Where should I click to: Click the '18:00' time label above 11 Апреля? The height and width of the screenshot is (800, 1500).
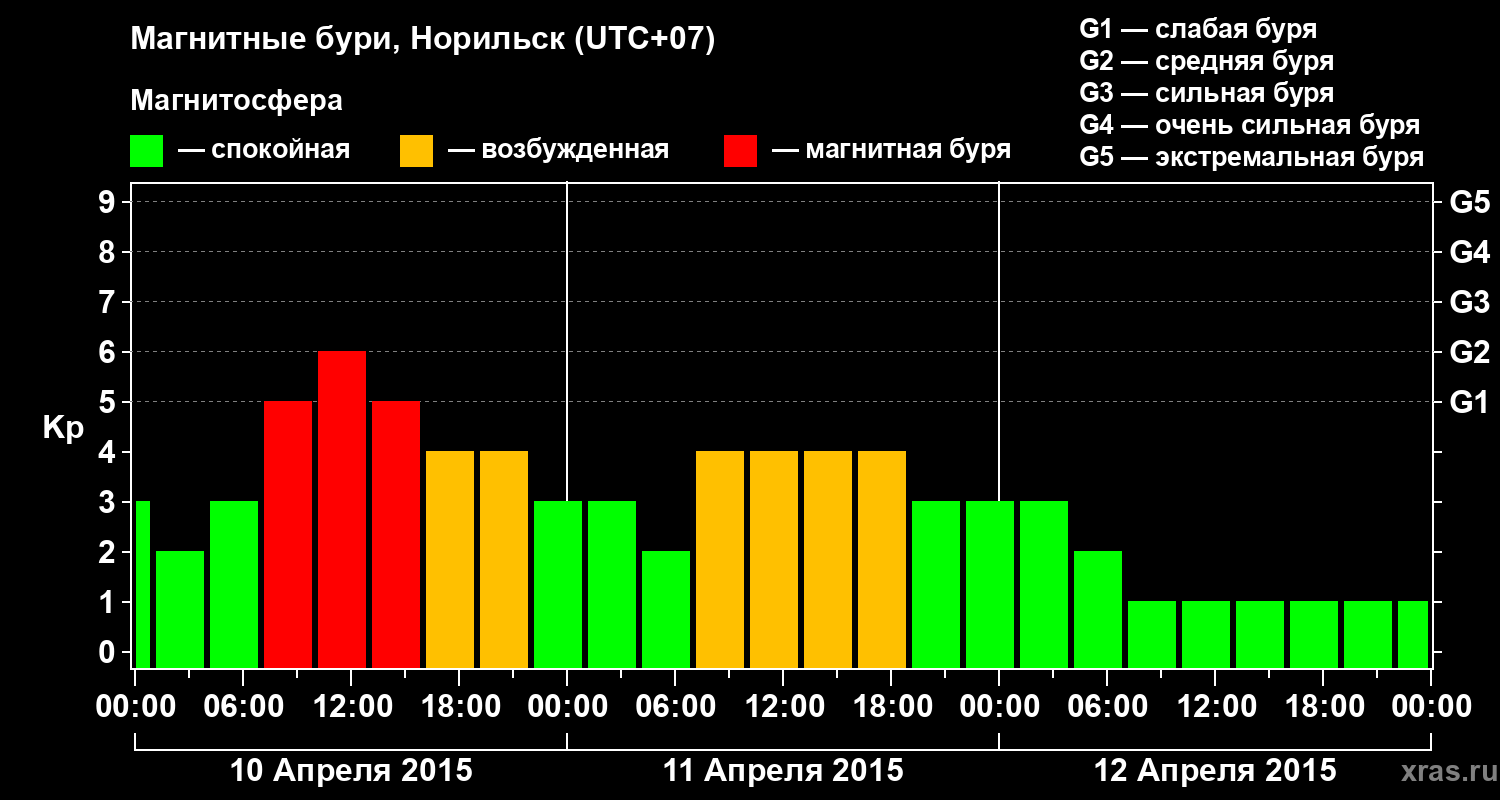click(891, 707)
